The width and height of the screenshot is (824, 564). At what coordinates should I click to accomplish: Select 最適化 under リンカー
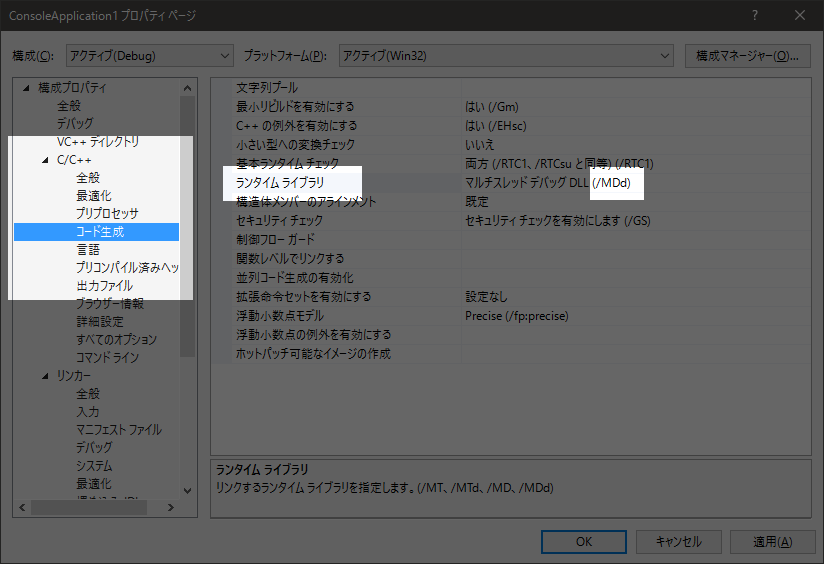94,484
